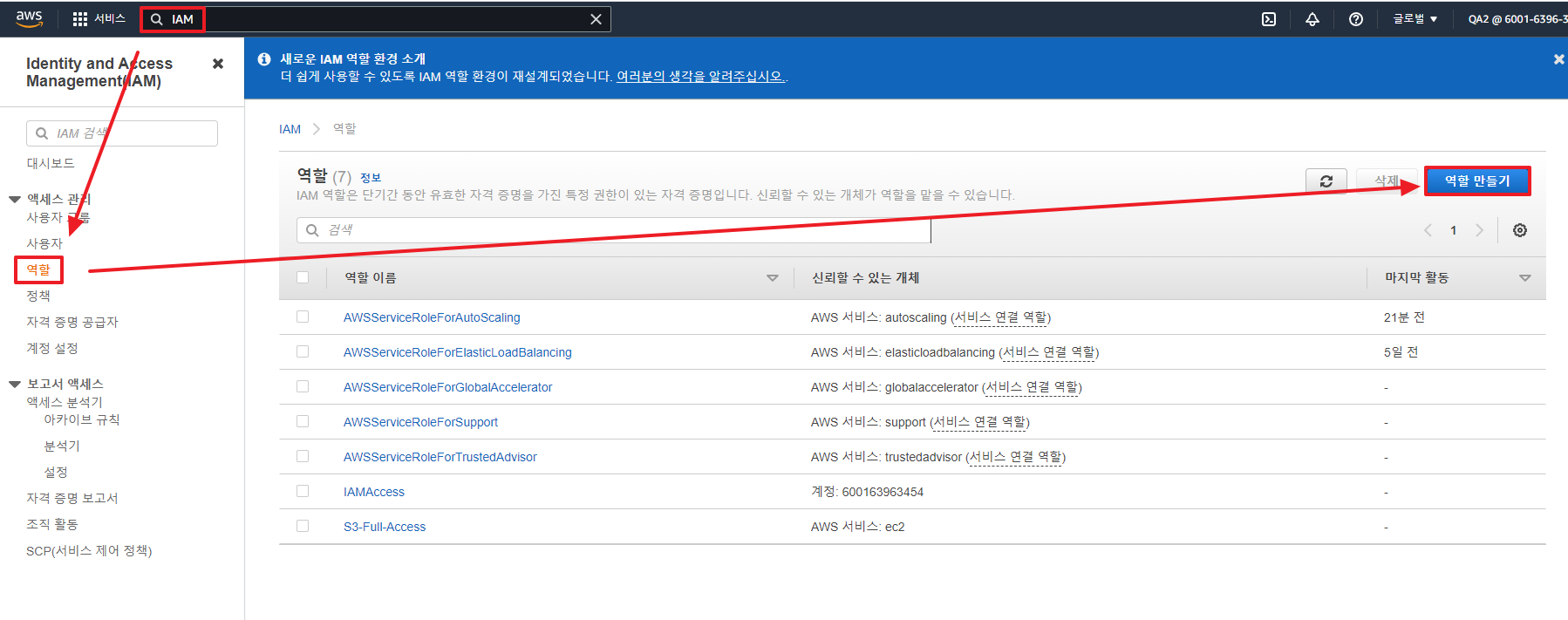Open the CloudShell terminal icon
Screen dimensions: 1568x620
coord(1269,19)
